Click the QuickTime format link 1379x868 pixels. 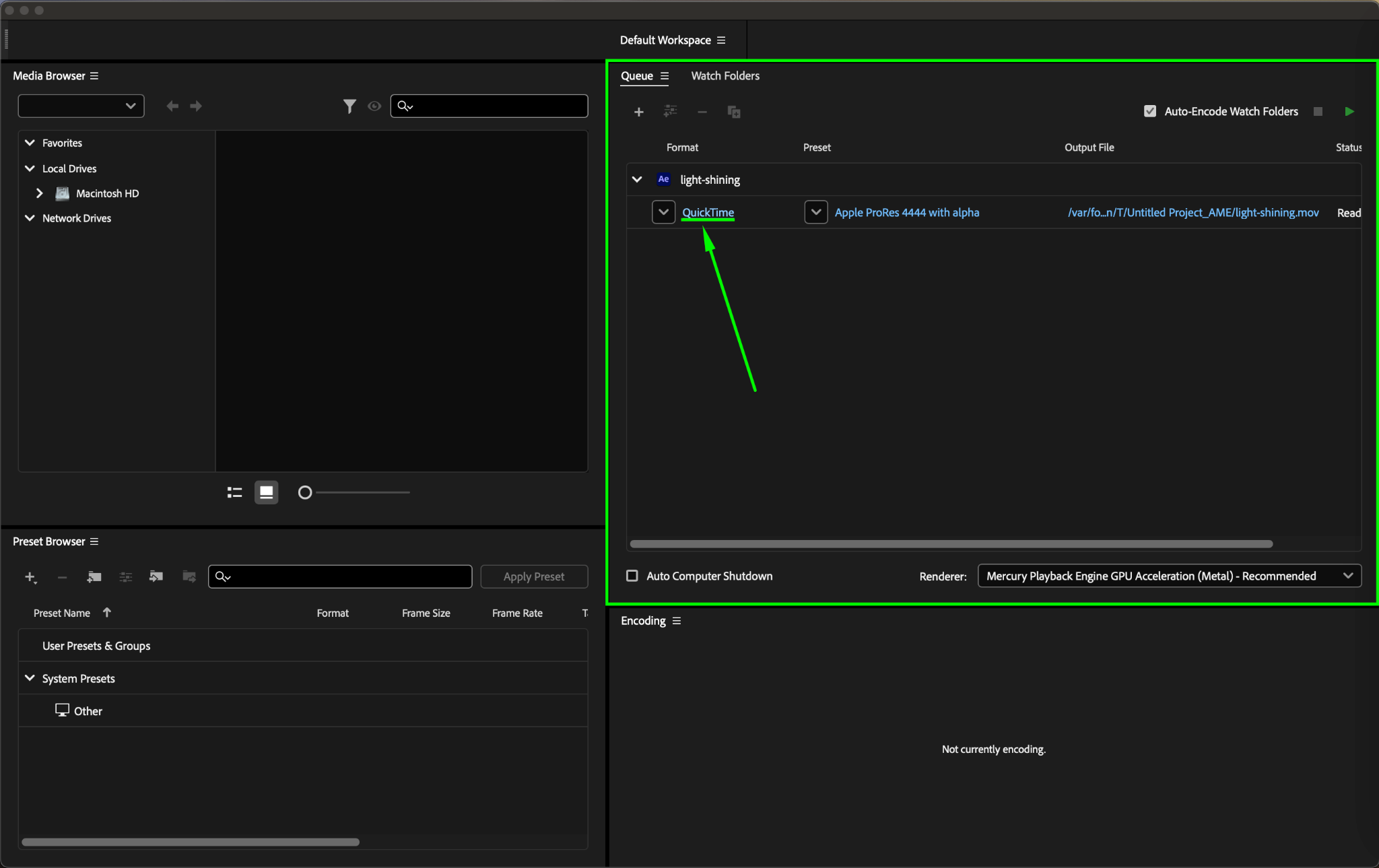tap(708, 213)
